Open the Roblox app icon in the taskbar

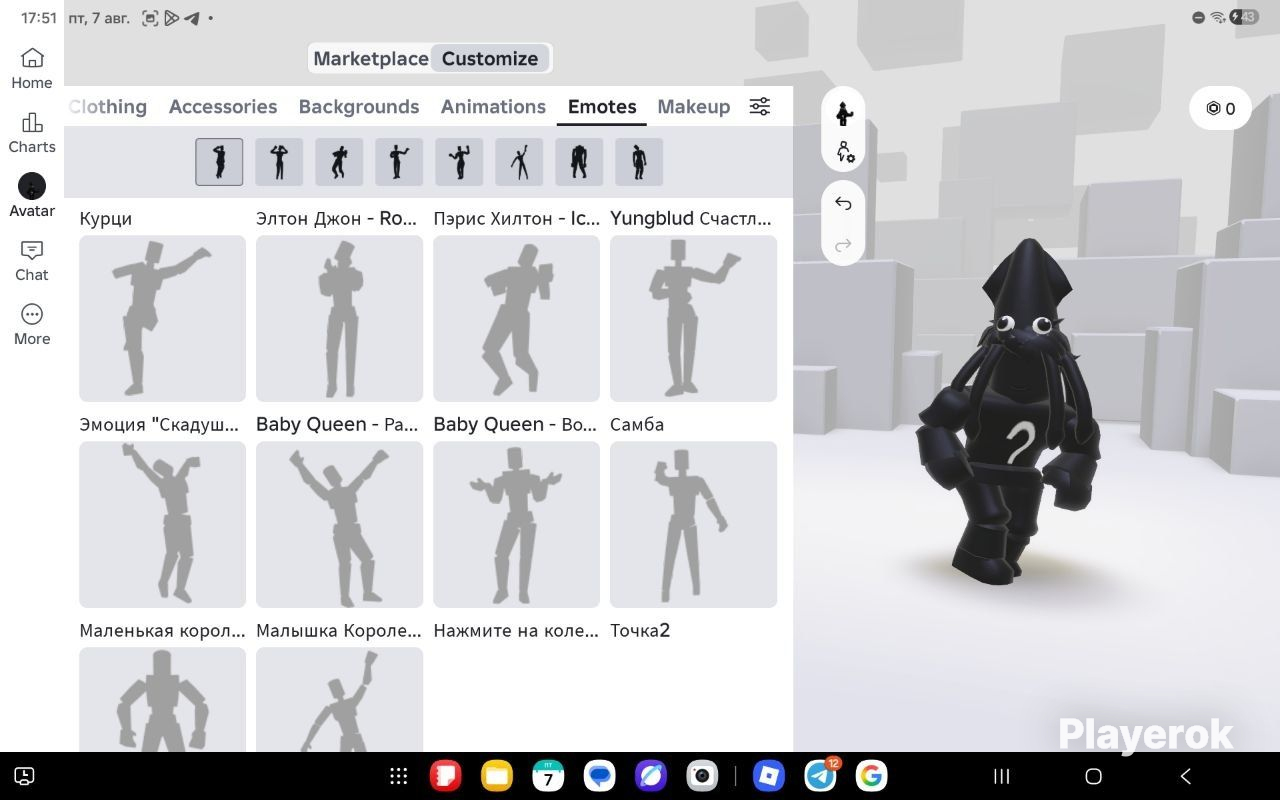click(x=768, y=776)
